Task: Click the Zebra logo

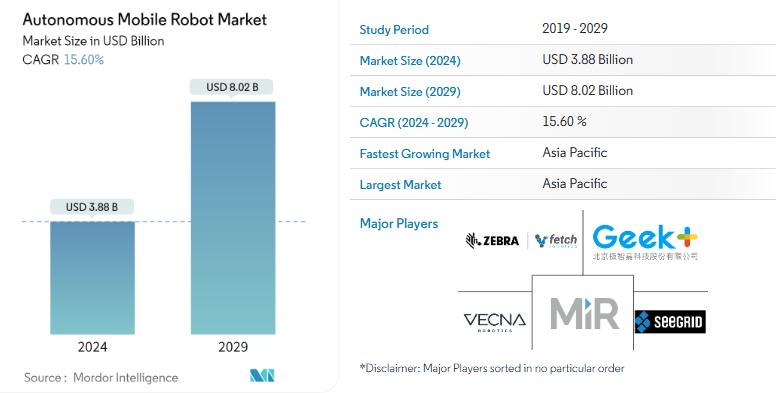Action: [x=492, y=241]
